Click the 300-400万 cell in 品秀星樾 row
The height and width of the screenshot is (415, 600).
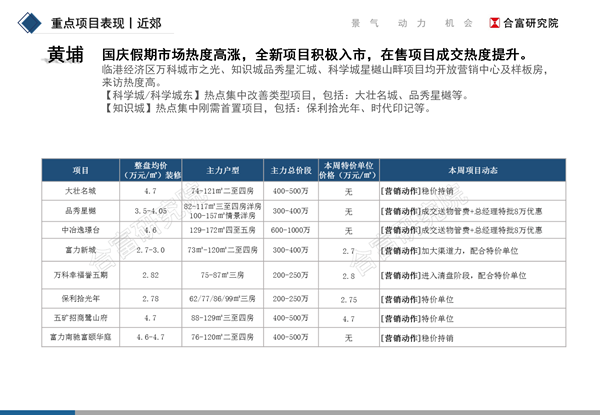click(x=291, y=211)
